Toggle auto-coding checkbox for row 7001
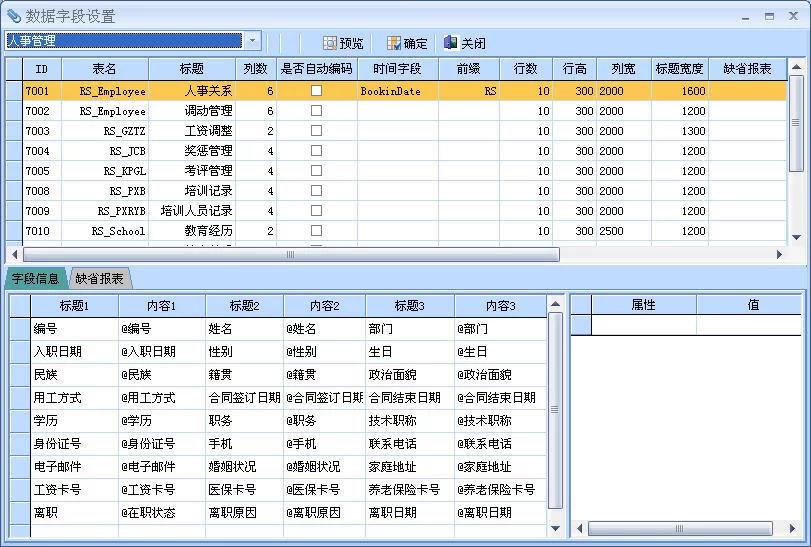The width and height of the screenshot is (811, 547). point(316,91)
